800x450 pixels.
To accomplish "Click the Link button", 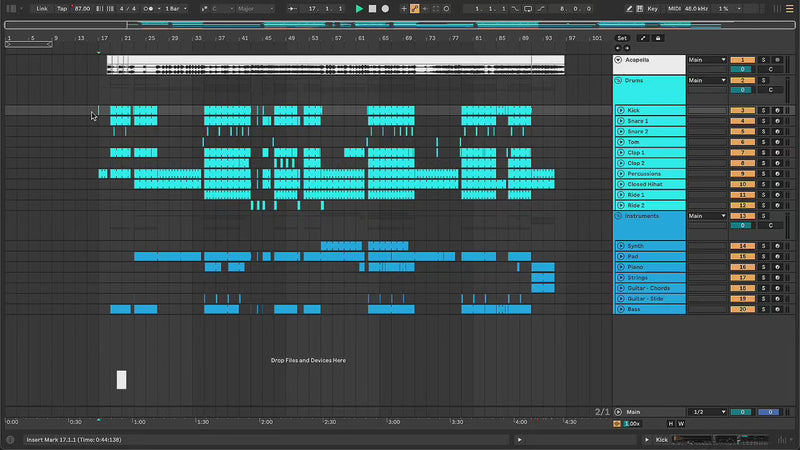I will click(x=41, y=8).
